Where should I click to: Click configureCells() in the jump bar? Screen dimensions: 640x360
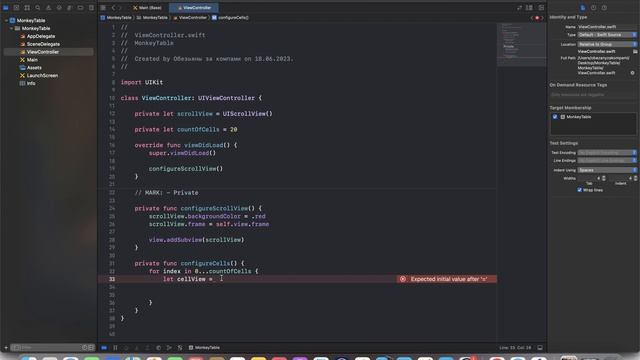(x=230, y=18)
